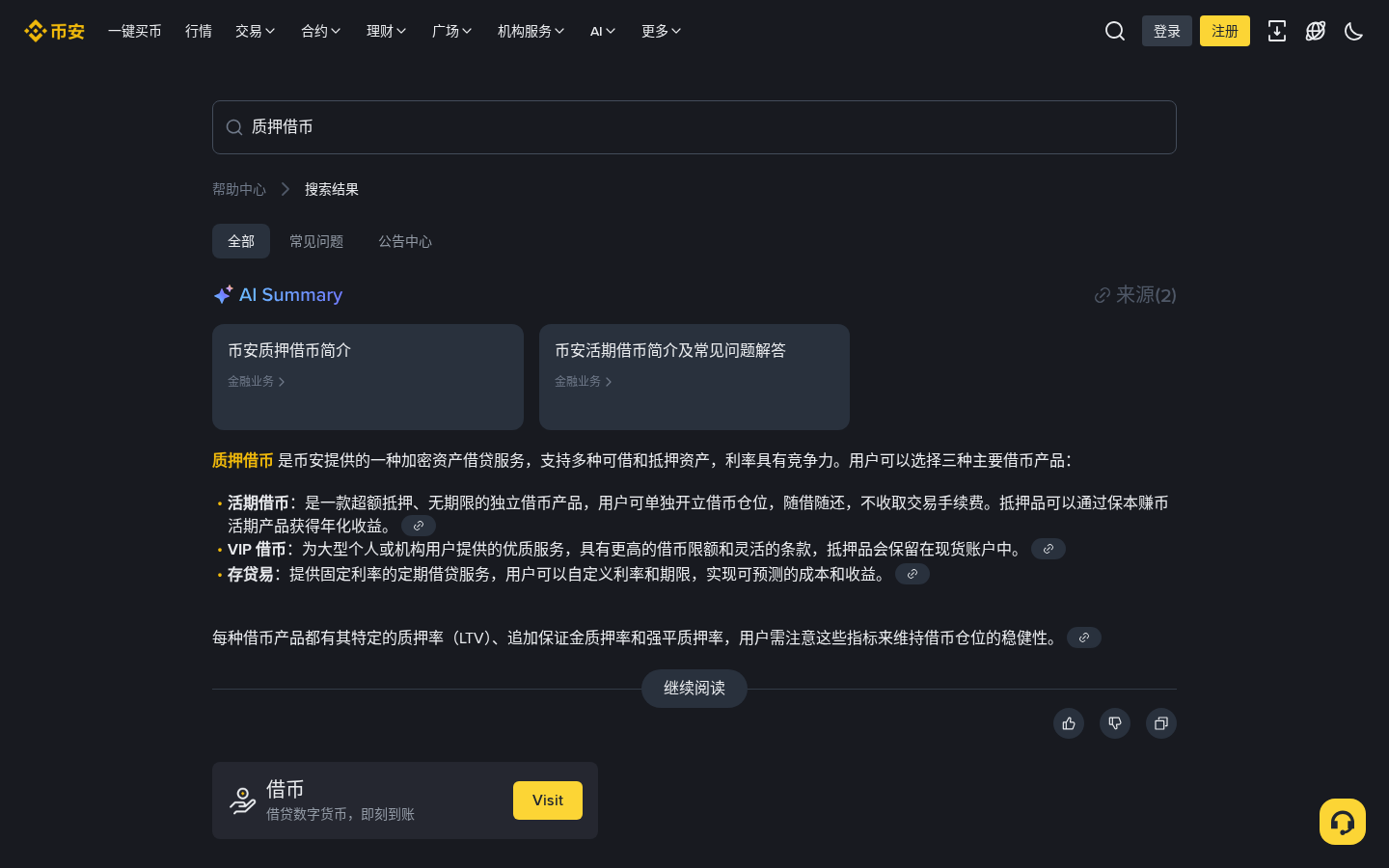This screenshot has height=868, width=1389.
Task: Expand the 理财 dropdown menu
Action: coord(386,31)
